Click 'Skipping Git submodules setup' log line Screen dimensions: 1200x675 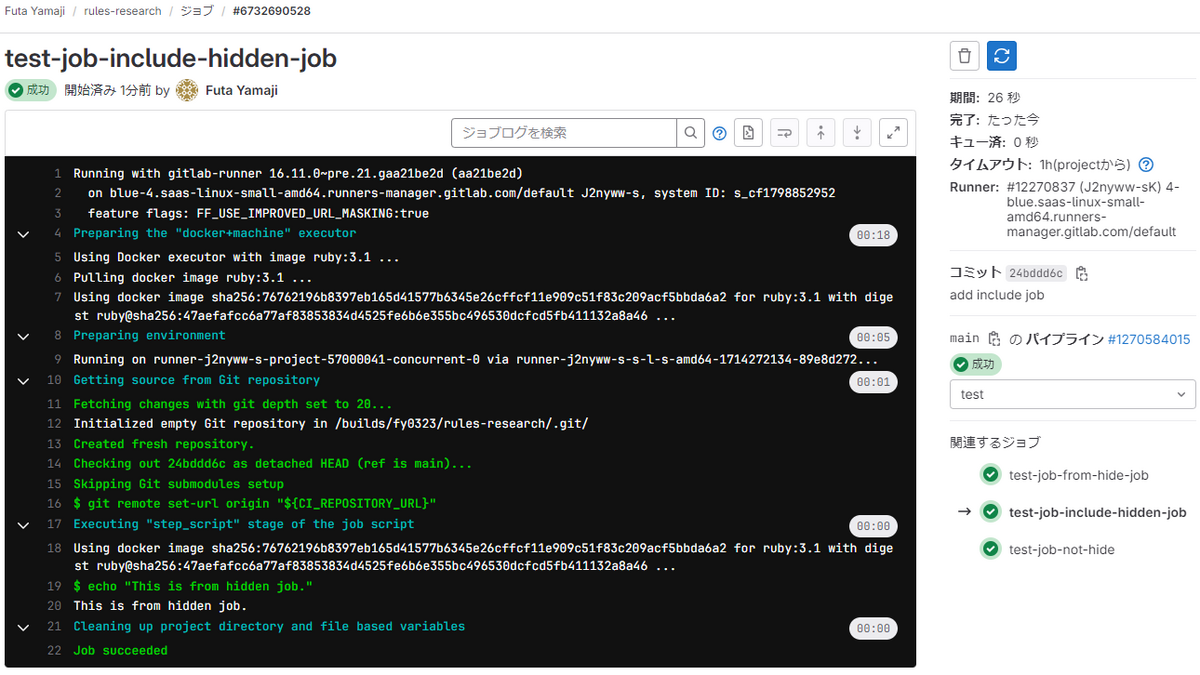pos(178,484)
